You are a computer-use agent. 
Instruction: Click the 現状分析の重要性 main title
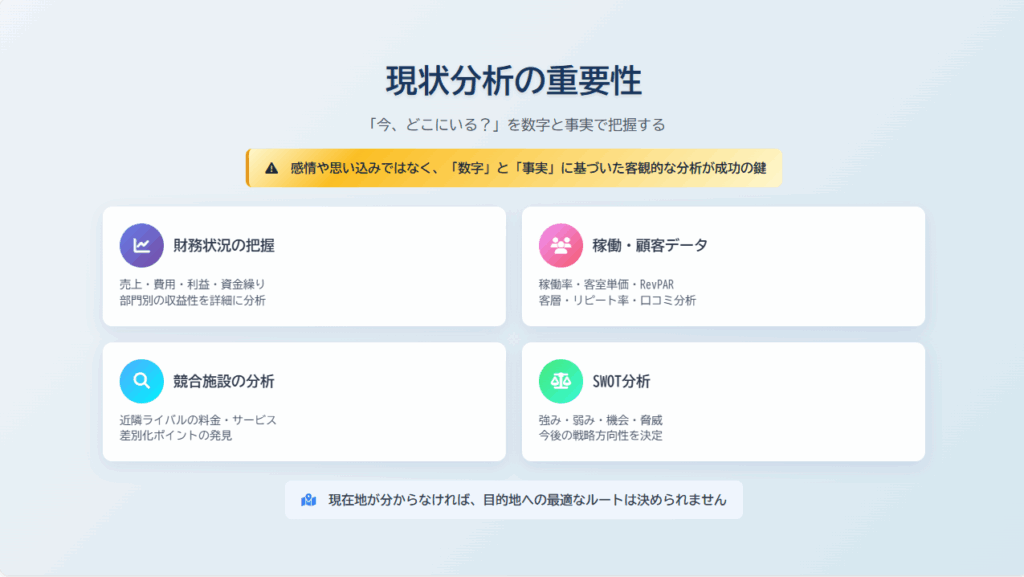click(513, 81)
